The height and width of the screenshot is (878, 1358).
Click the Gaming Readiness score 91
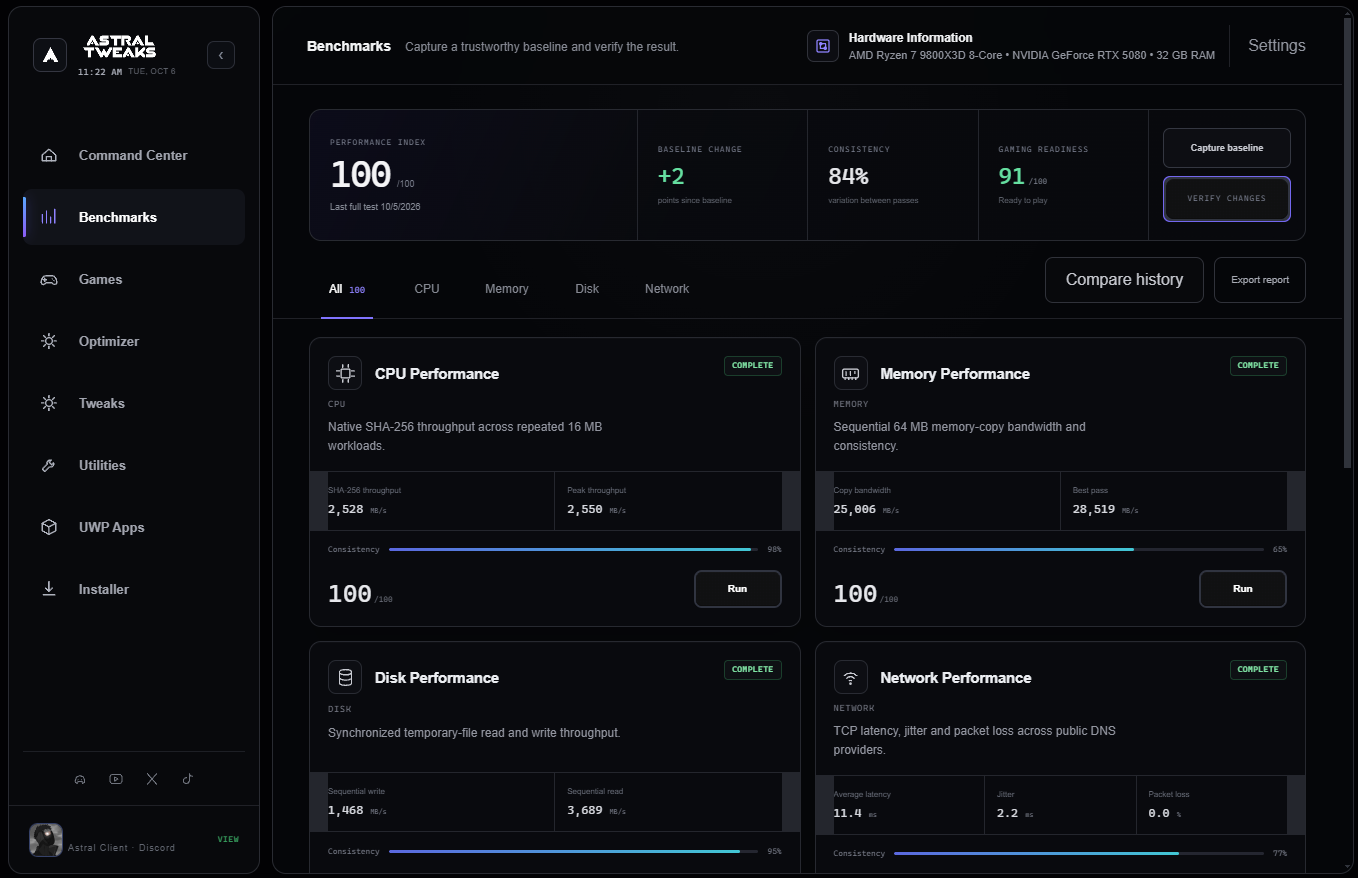tap(1012, 176)
